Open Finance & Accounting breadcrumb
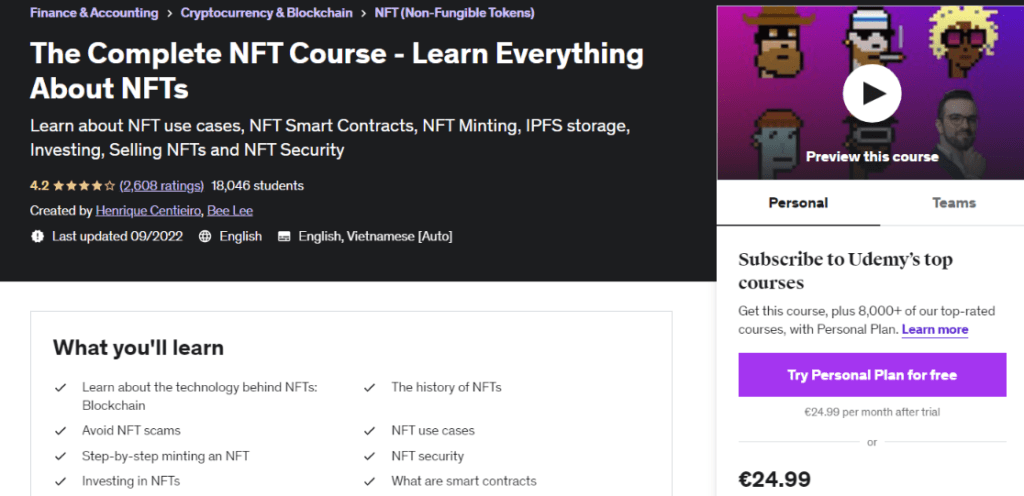This screenshot has width=1024, height=496. tap(94, 12)
